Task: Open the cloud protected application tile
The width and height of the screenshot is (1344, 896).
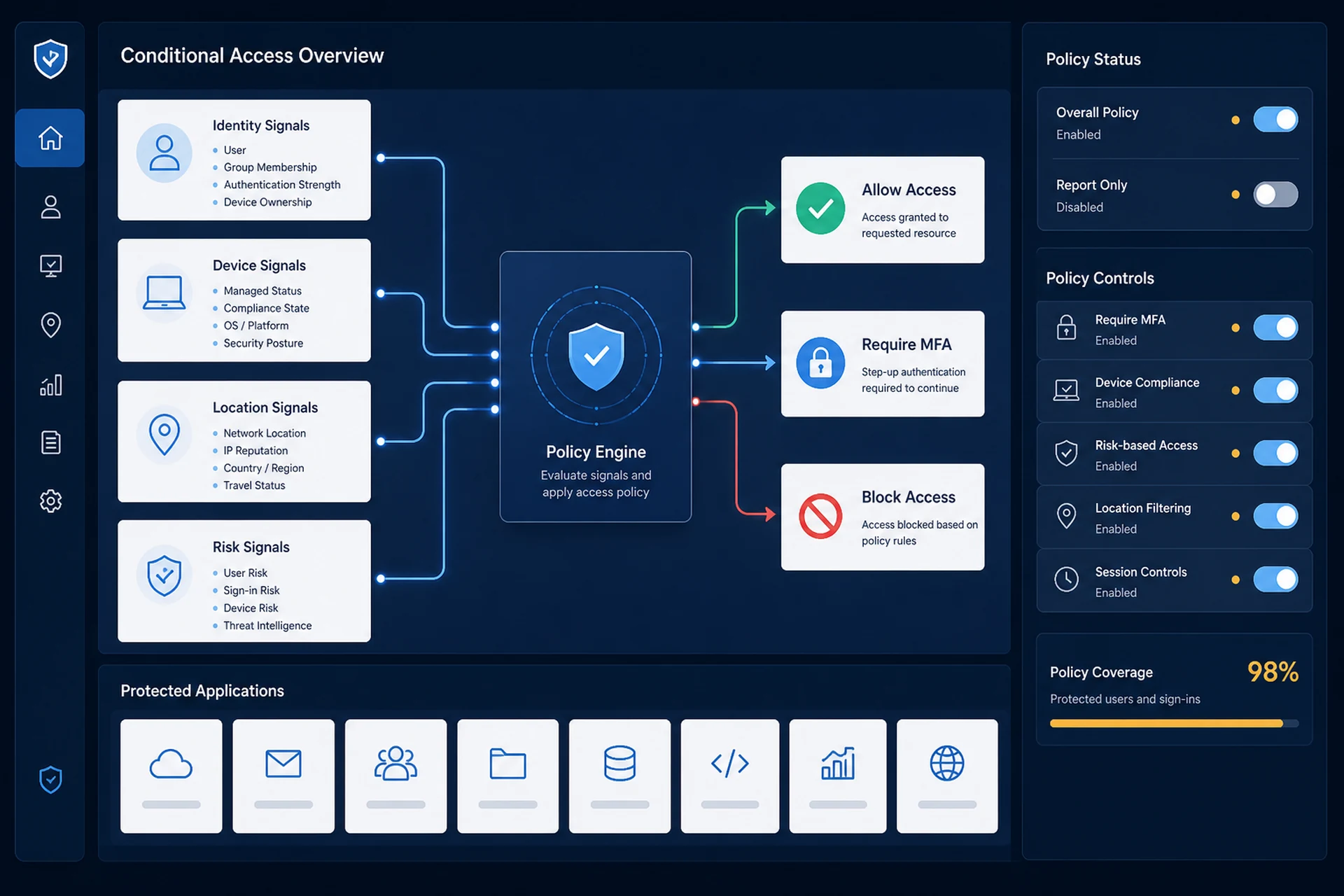Action: (x=171, y=776)
